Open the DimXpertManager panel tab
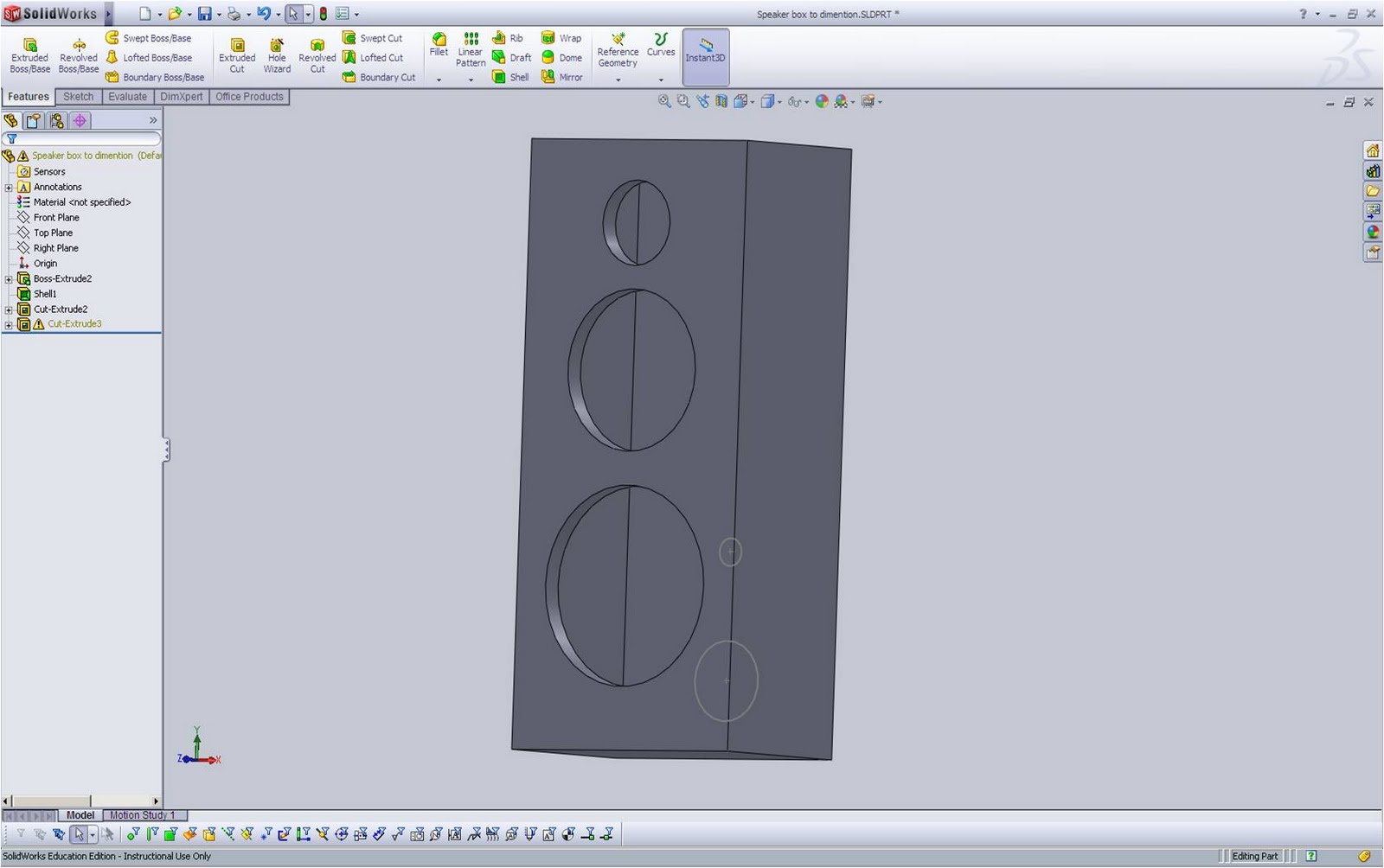 tap(80, 121)
